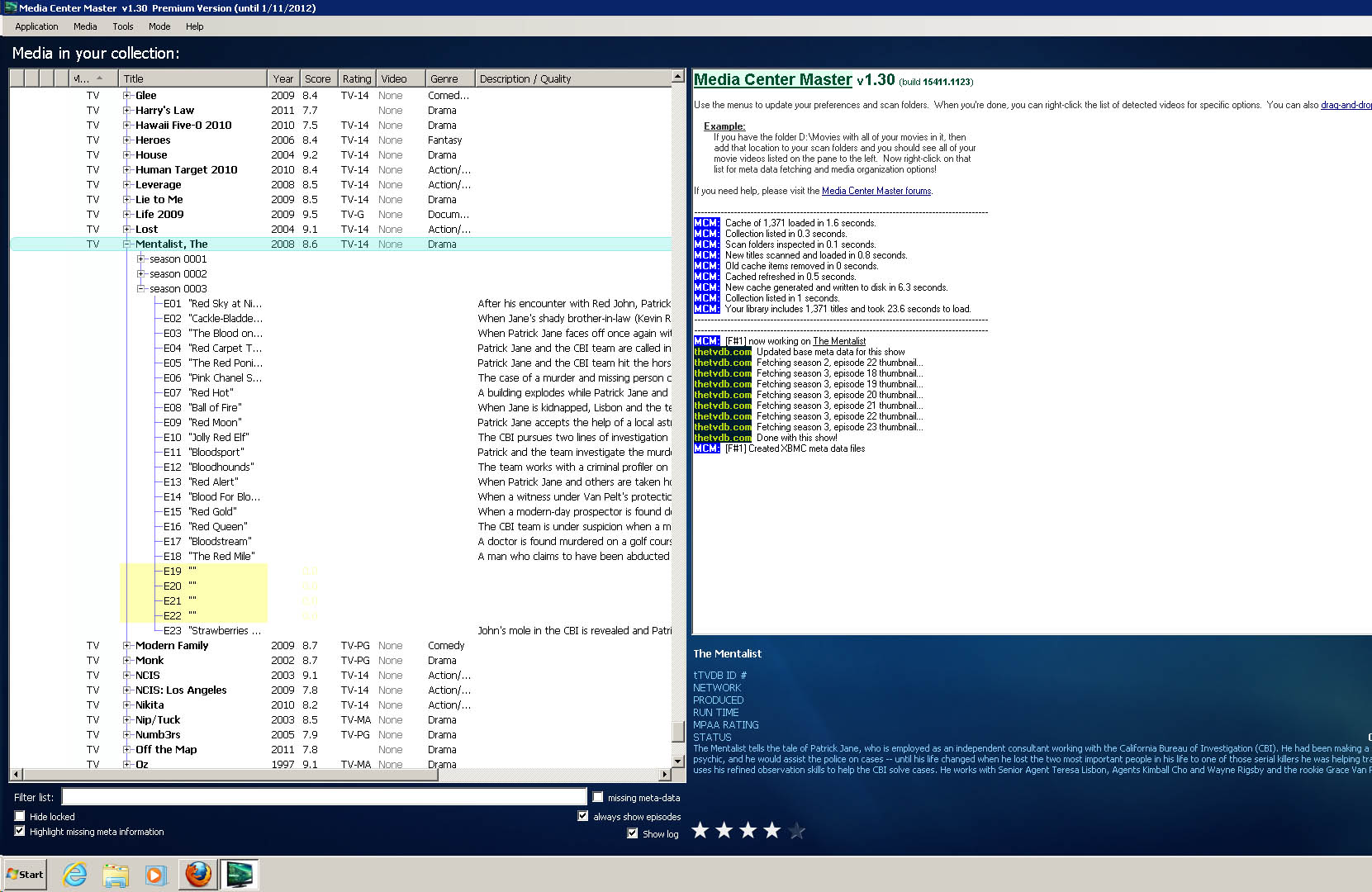1372x892 pixels.
Task: Open Windows Explorer folder icon in taskbar
Action: pos(116,874)
